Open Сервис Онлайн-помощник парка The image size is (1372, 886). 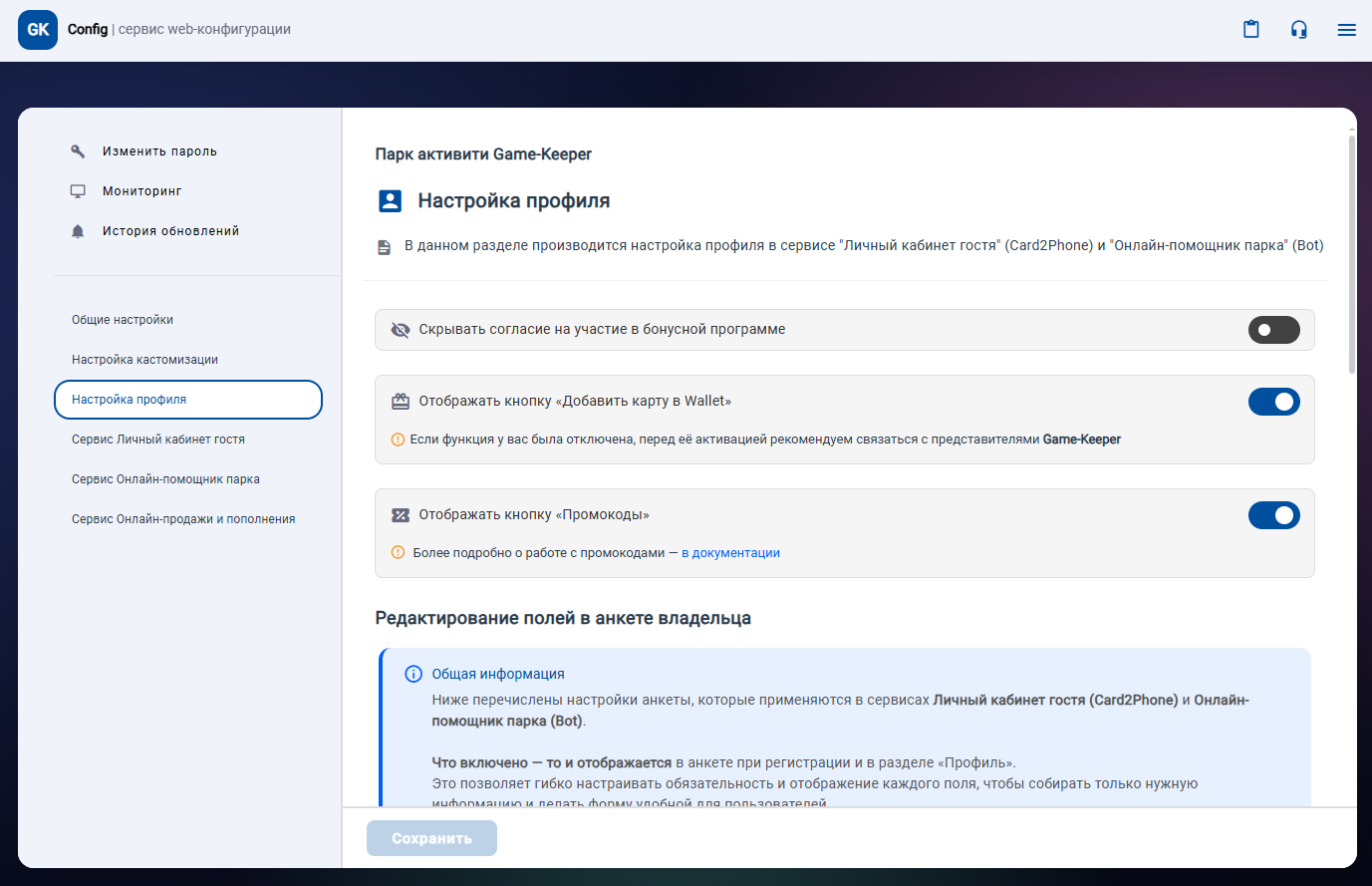click(x=165, y=479)
